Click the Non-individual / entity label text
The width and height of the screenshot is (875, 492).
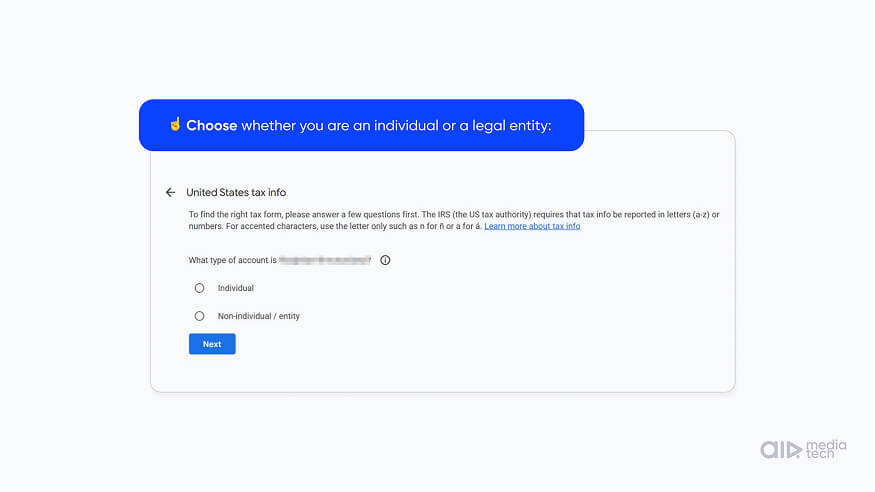(258, 316)
